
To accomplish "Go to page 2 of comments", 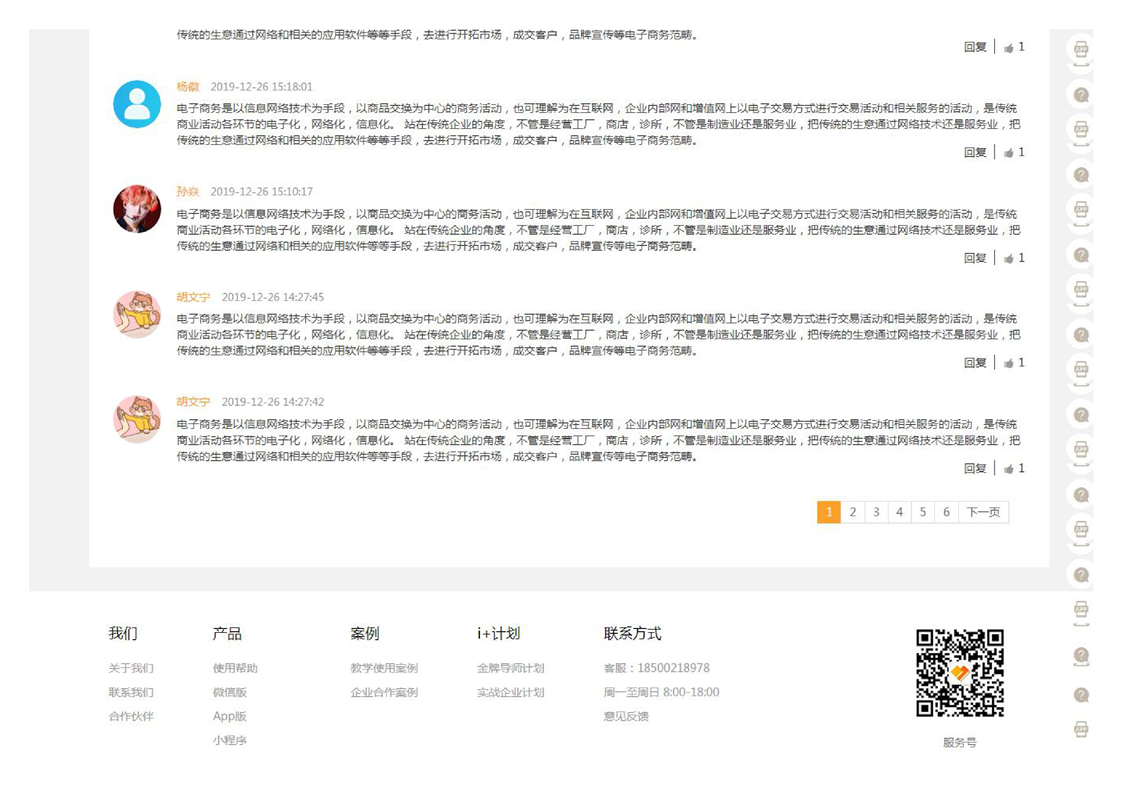I will 852,512.
